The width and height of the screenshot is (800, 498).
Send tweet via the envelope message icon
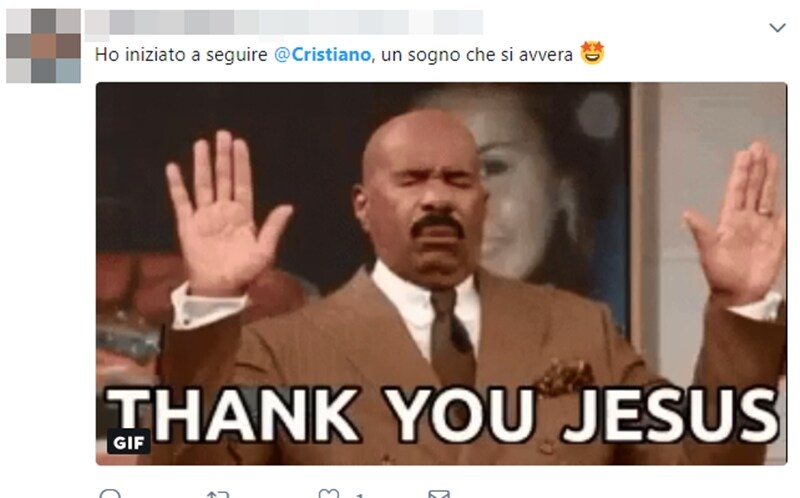pos(439,494)
